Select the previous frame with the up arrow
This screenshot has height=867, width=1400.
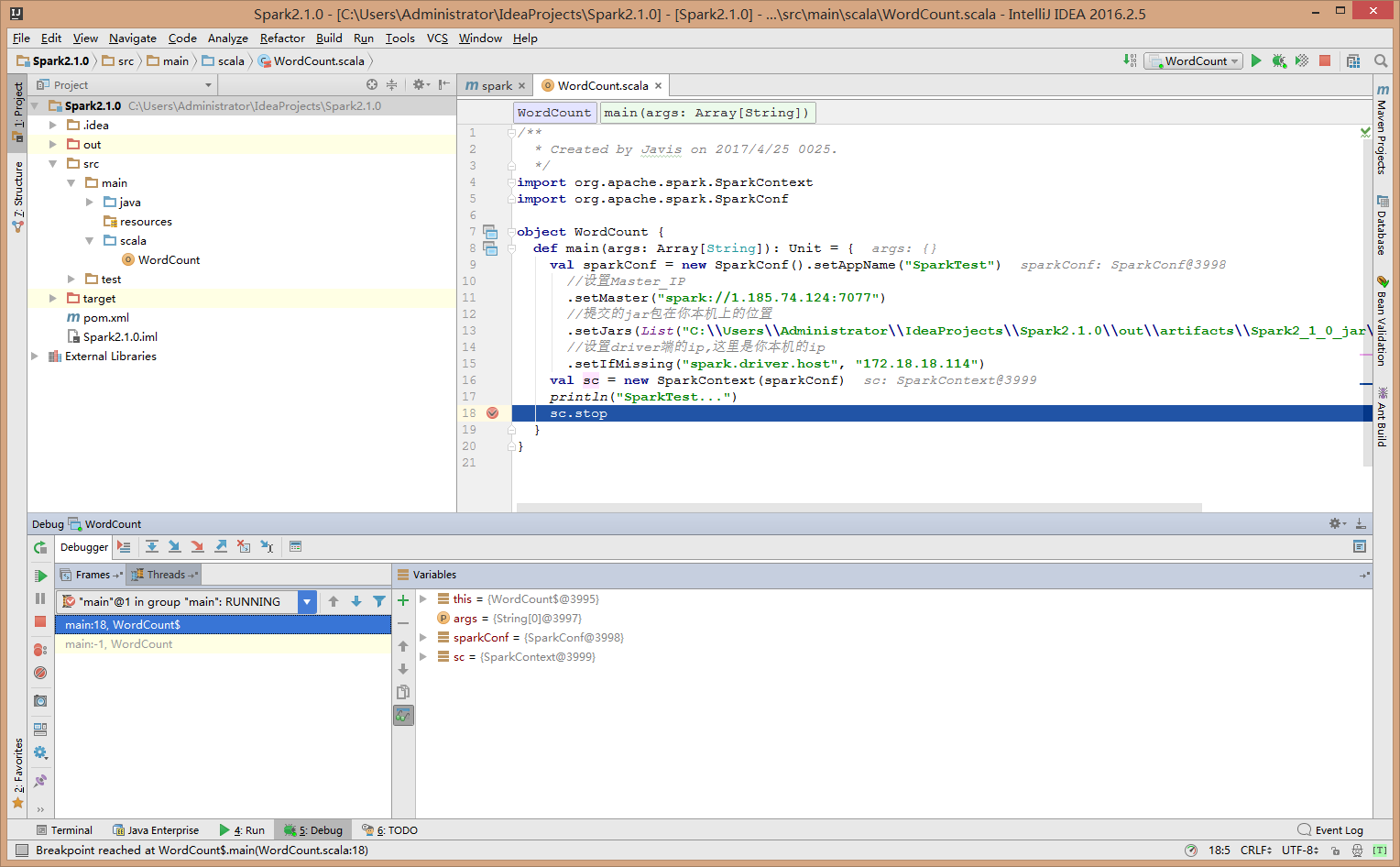[x=334, y=601]
